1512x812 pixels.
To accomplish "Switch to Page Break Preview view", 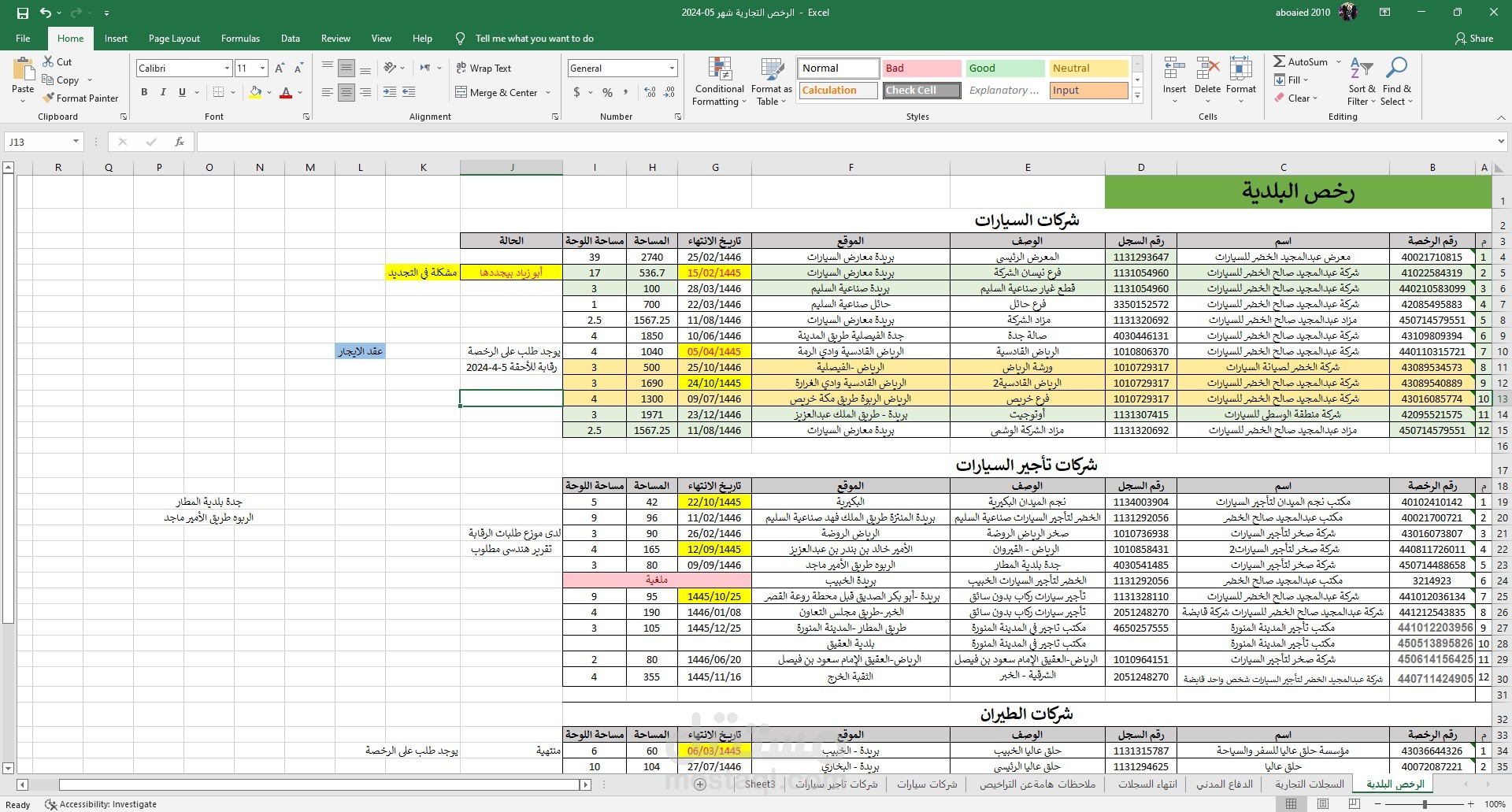I will click(x=1354, y=804).
